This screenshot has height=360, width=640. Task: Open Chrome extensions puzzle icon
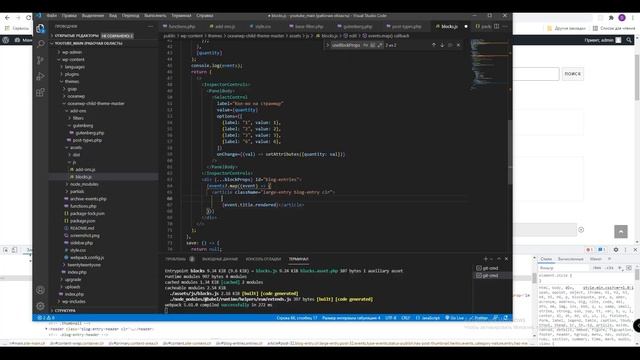pyautogui.click(x=611, y=18)
